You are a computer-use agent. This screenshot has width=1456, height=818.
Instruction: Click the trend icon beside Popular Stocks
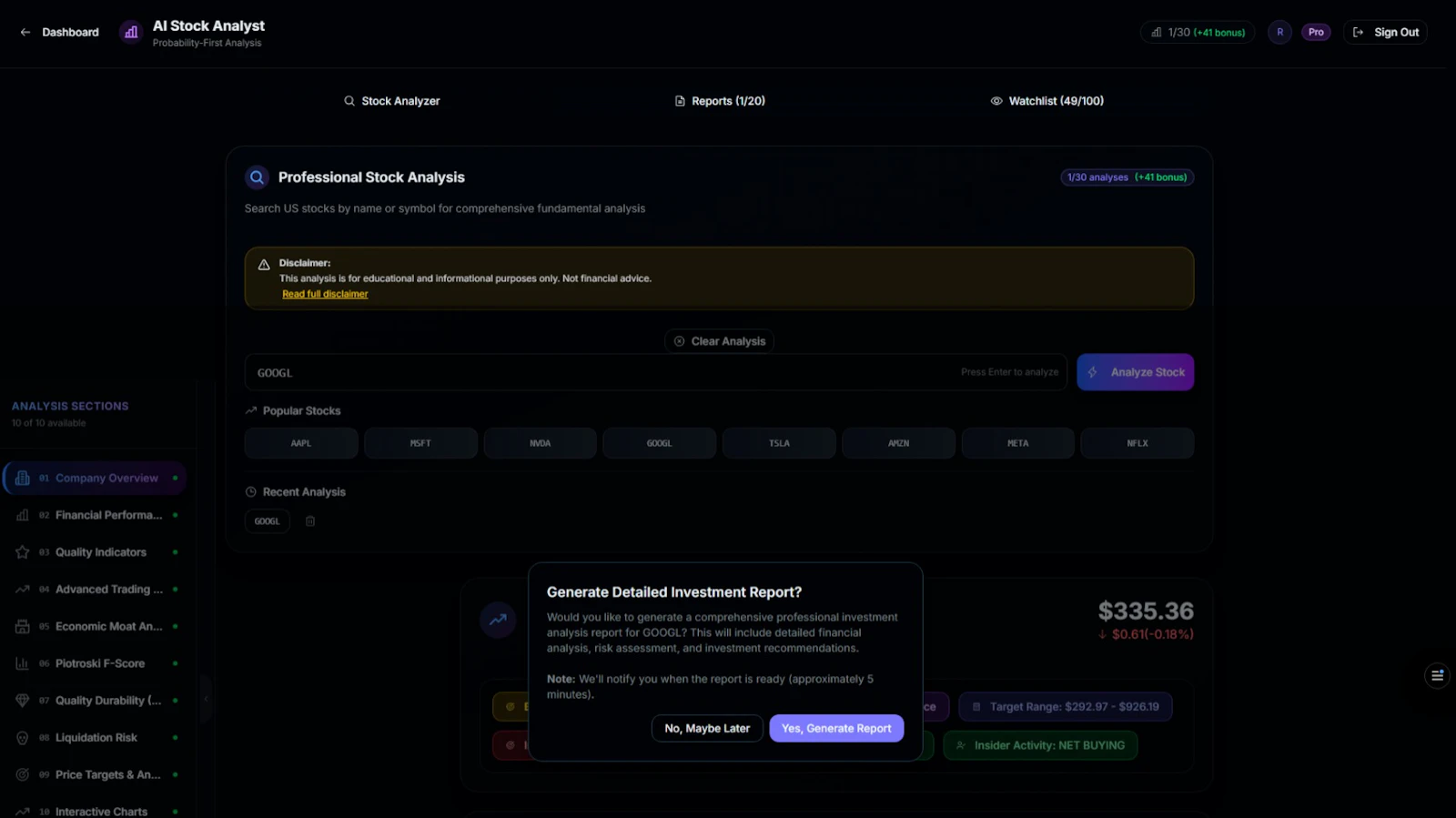pos(251,411)
